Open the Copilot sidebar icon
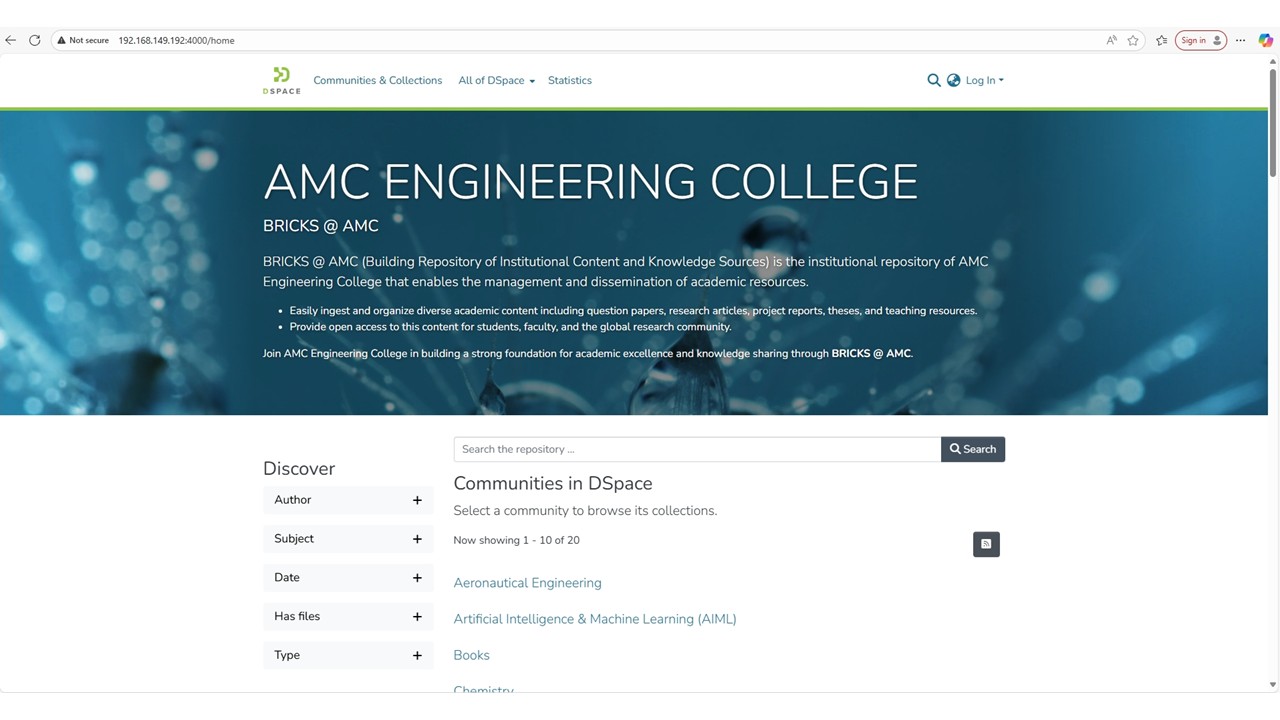1280x720 pixels. pos(1265,40)
